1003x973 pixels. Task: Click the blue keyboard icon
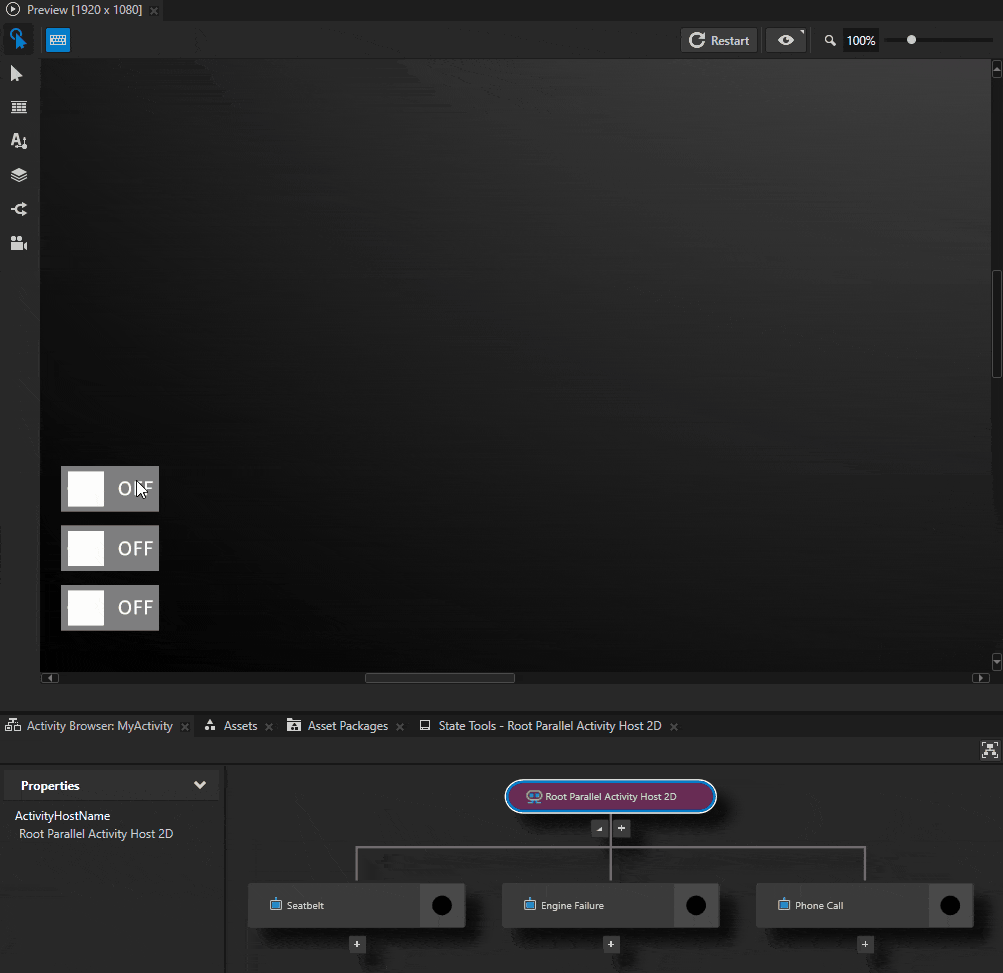coord(58,40)
